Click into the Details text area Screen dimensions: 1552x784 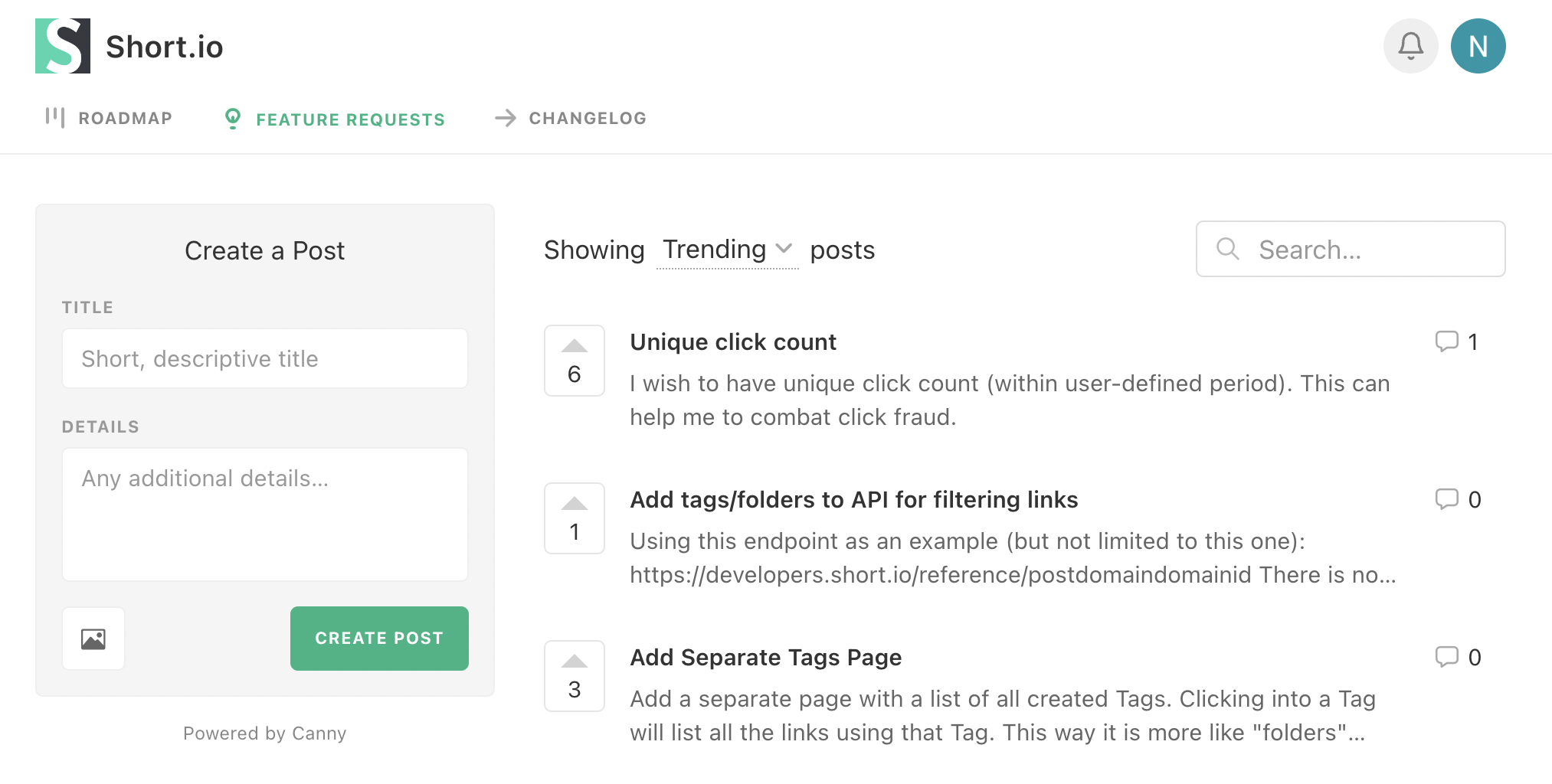tap(265, 514)
